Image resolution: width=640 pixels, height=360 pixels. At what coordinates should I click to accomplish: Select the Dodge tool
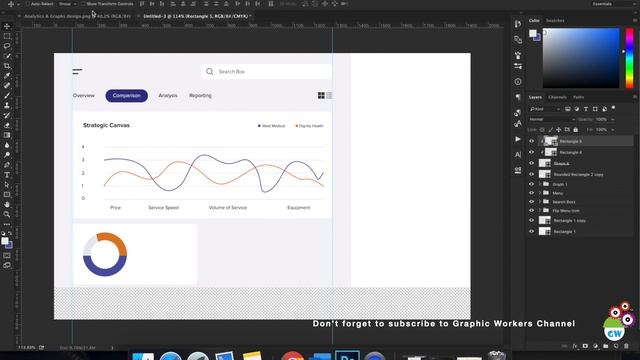(7, 155)
